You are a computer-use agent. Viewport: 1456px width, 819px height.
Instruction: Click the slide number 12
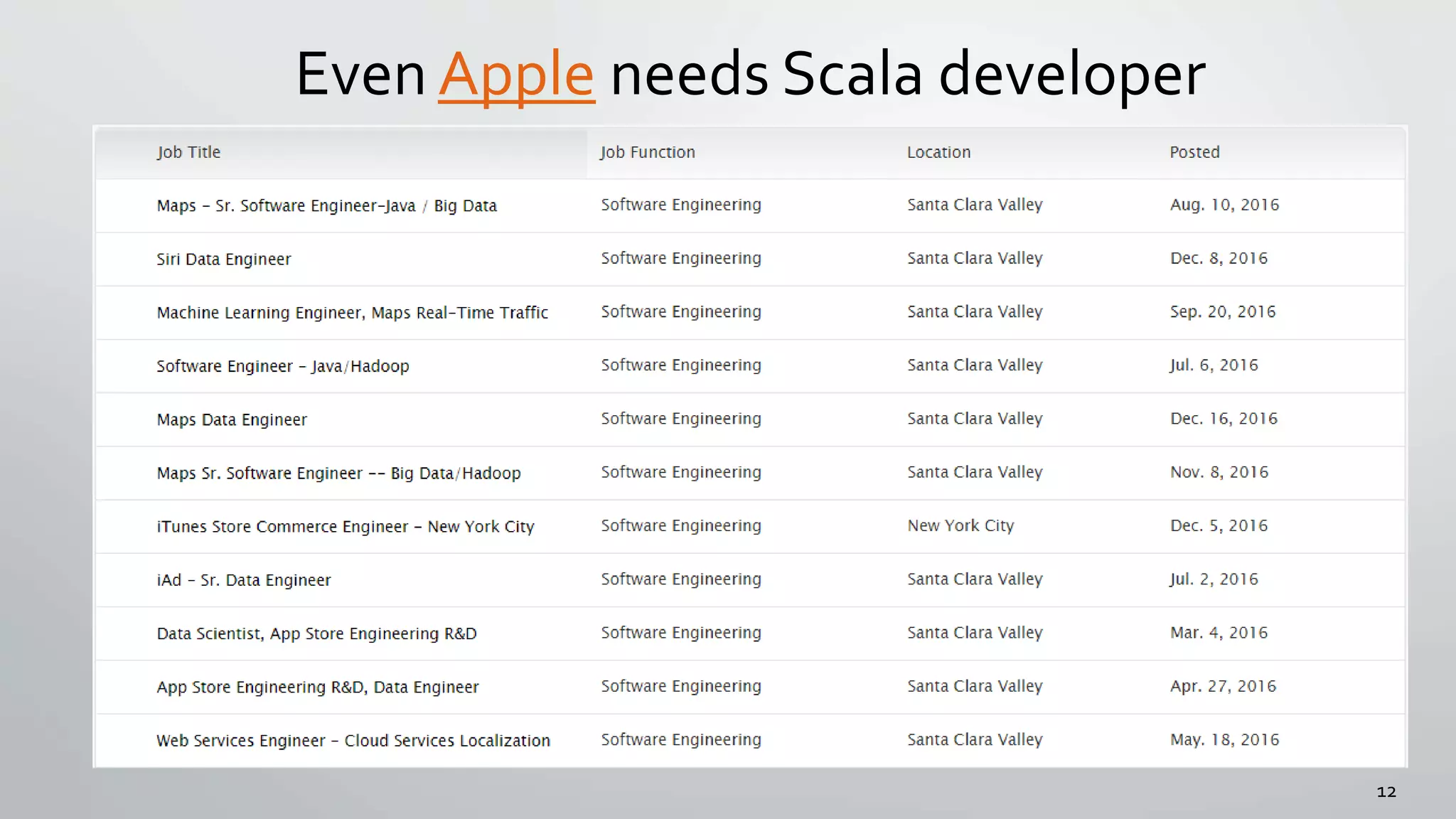pos(1386,792)
